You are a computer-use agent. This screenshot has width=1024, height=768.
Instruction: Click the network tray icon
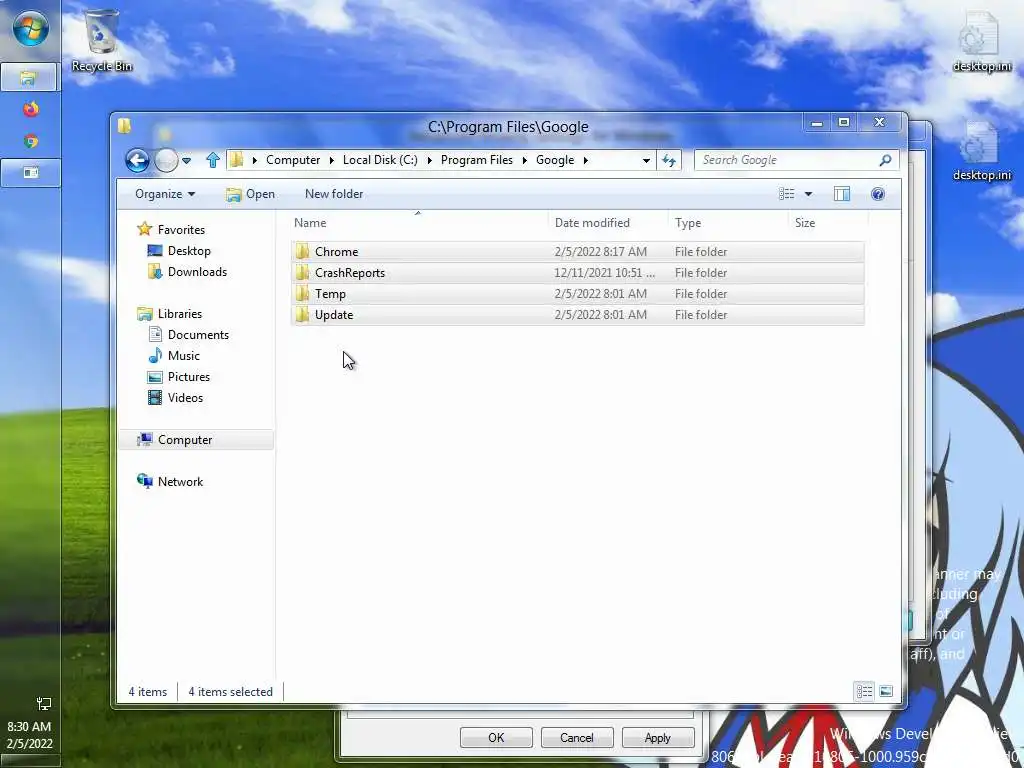44,703
